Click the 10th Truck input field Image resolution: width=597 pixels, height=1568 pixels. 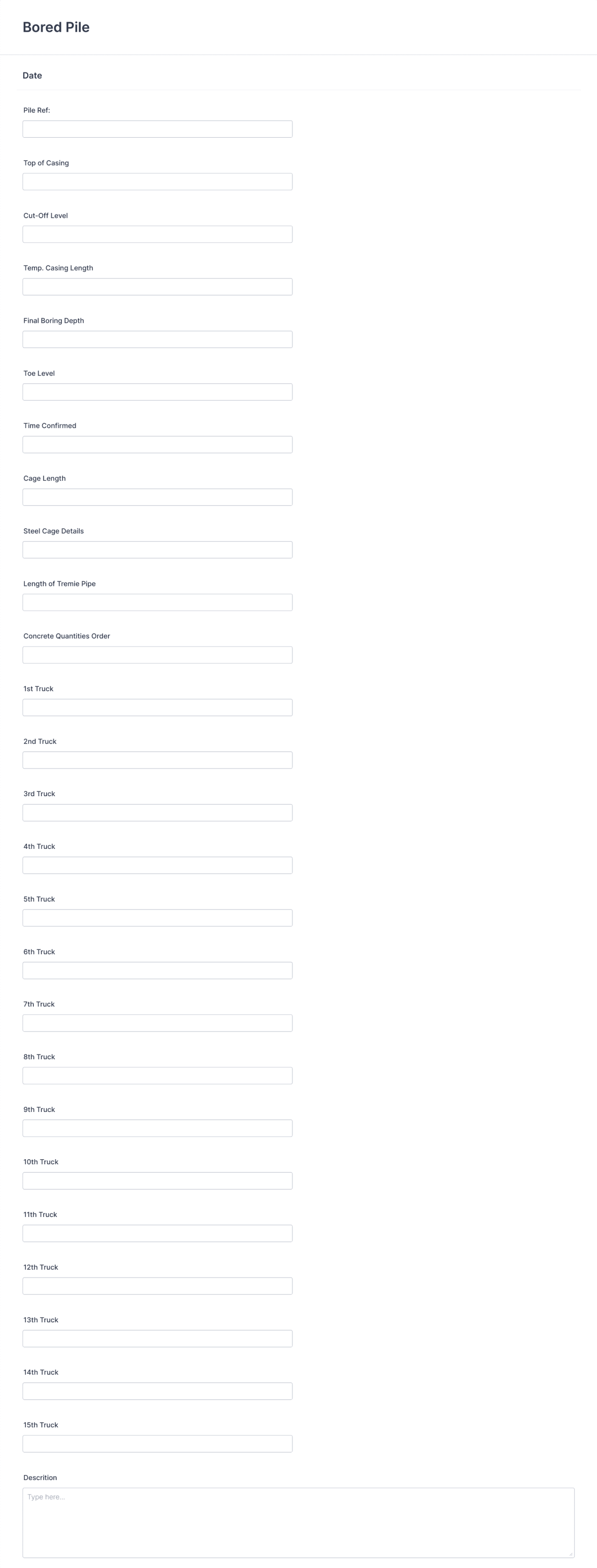tap(157, 1180)
